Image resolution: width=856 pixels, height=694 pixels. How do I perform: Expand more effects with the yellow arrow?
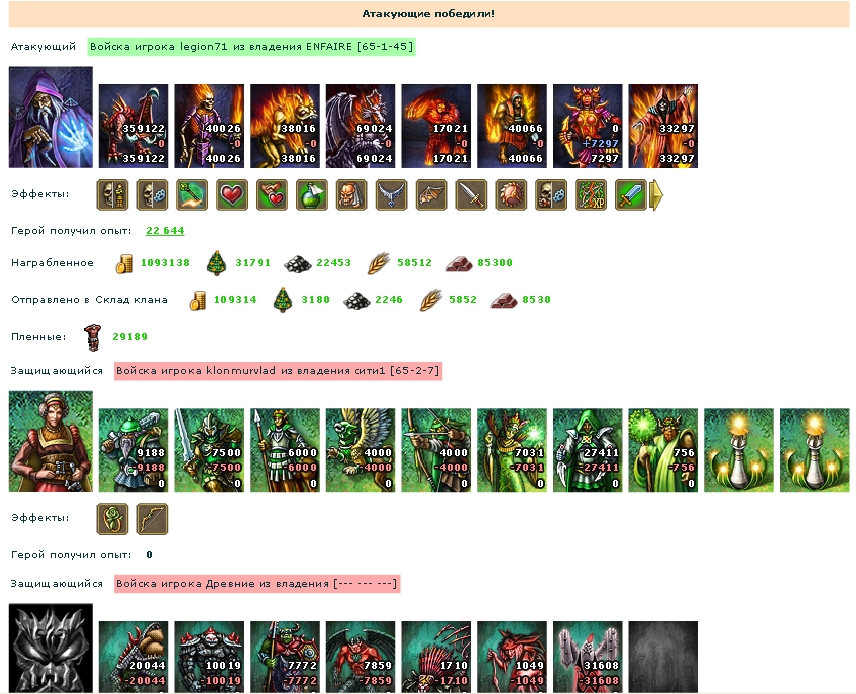[656, 195]
